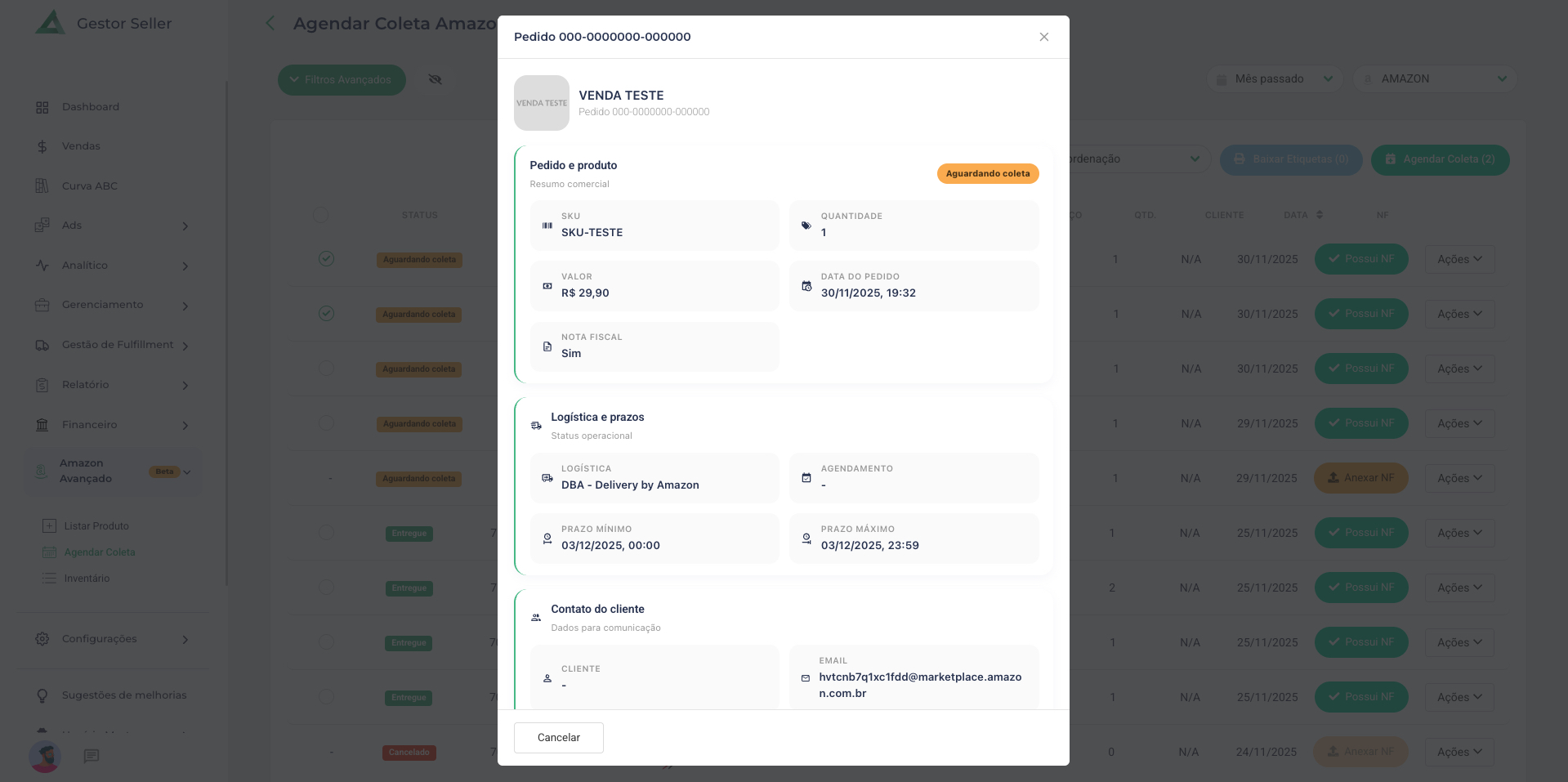Toggle the crossed-eye visibility icon
Screen dimensions: 1568x782
pos(435,79)
